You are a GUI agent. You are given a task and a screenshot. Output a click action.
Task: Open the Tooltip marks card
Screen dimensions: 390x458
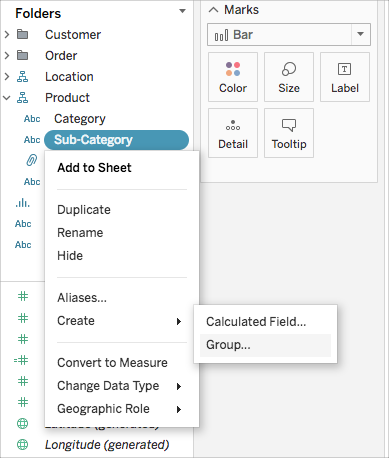tap(289, 133)
